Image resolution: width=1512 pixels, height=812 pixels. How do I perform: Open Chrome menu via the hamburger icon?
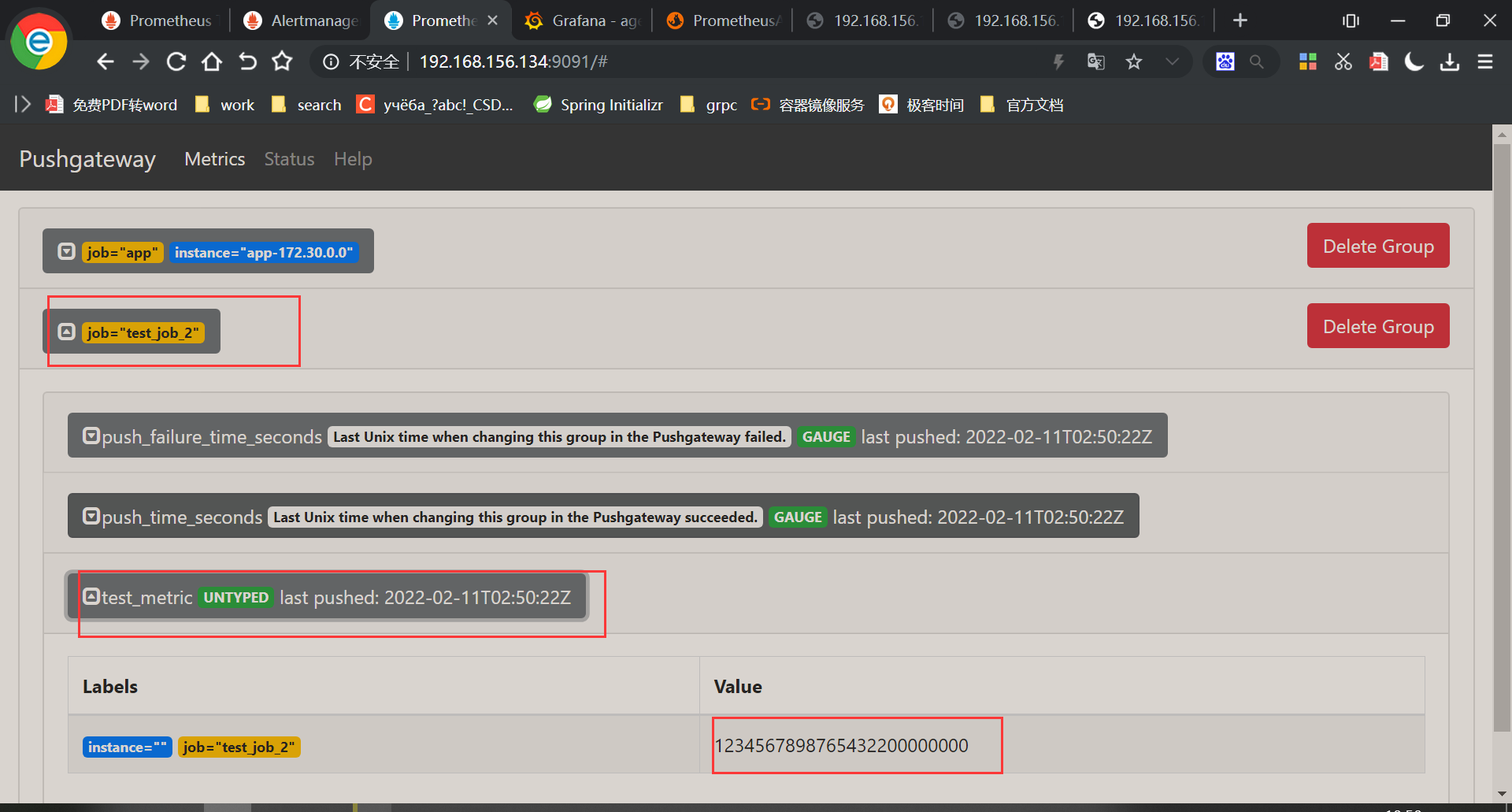(x=1485, y=61)
